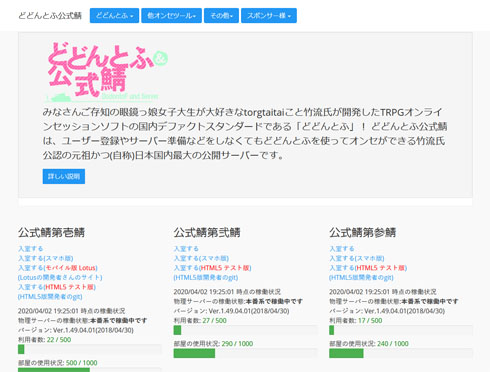Open 入室する(HTML5 テスト版) under 公式鯖第壱鯖
This screenshot has width=490, height=372.
point(57,287)
